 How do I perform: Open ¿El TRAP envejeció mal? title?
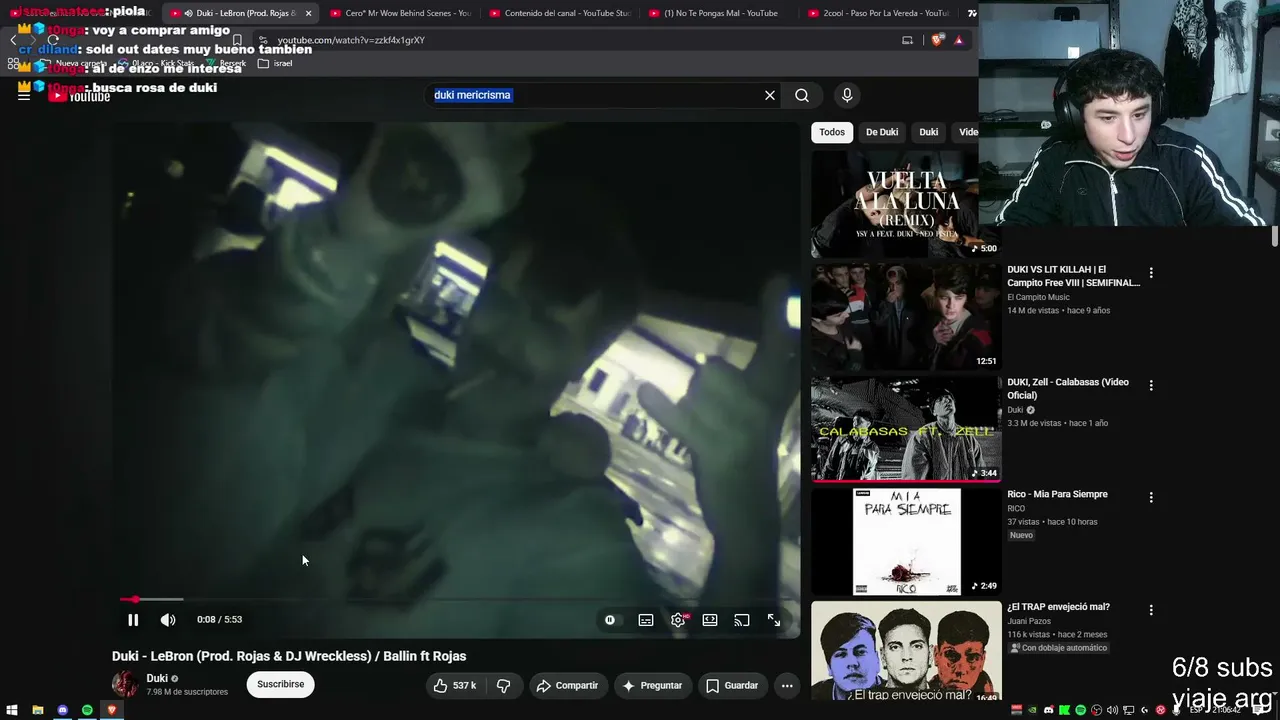coord(1058,607)
